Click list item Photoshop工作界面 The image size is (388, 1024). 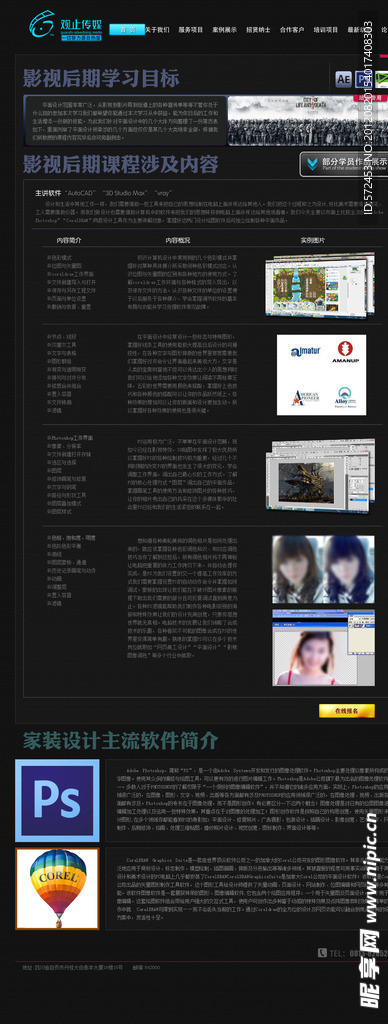(70, 437)
